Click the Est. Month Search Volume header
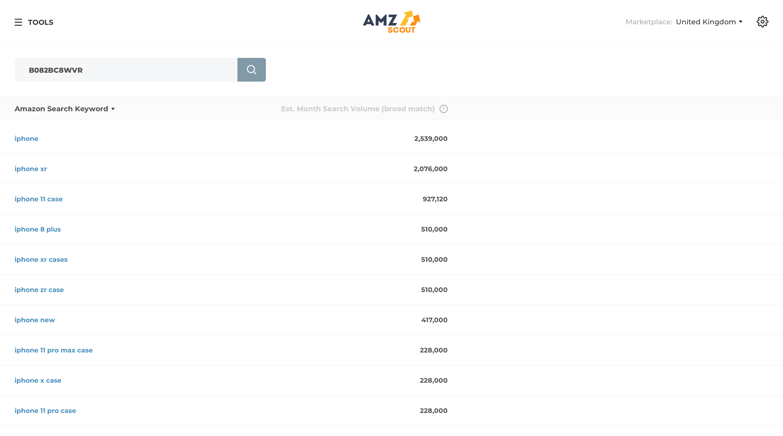This screenshot has height=436, width=783. click(x=358, y=108)
